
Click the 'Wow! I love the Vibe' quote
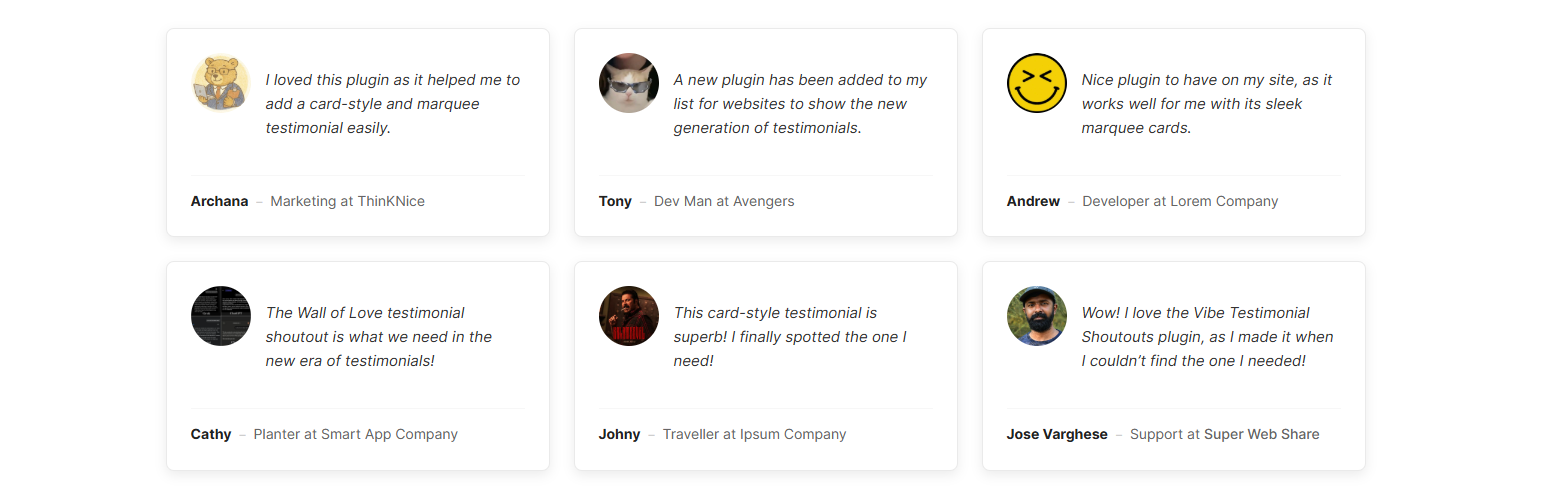[x=1207, y=337]
